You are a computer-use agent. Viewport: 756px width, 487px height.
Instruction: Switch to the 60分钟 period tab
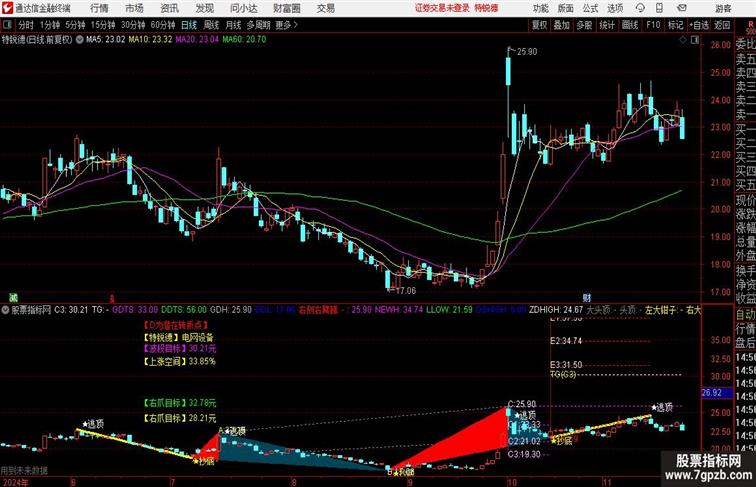point(163,25)
